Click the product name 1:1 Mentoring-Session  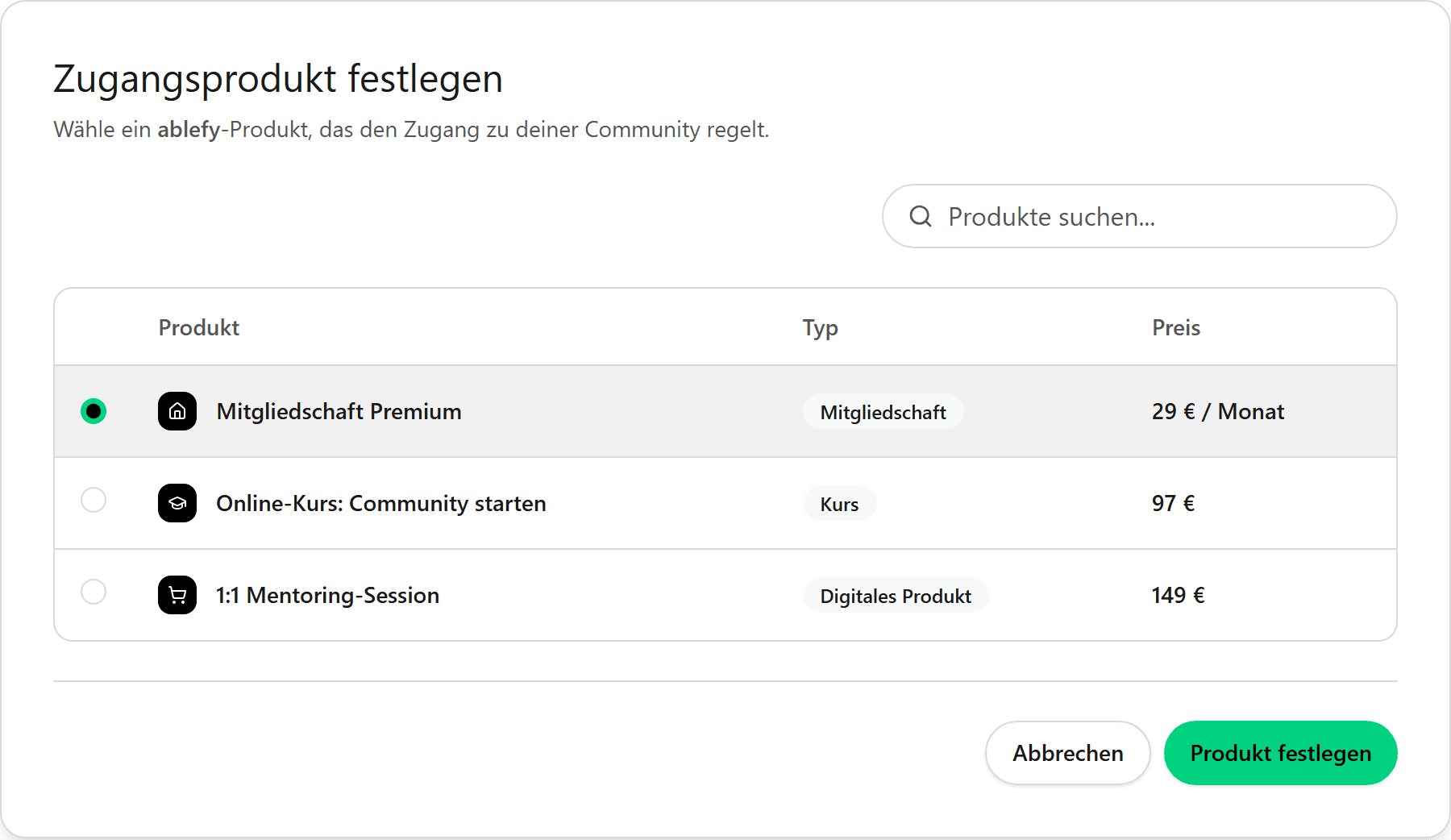click(x=327, y=595)
